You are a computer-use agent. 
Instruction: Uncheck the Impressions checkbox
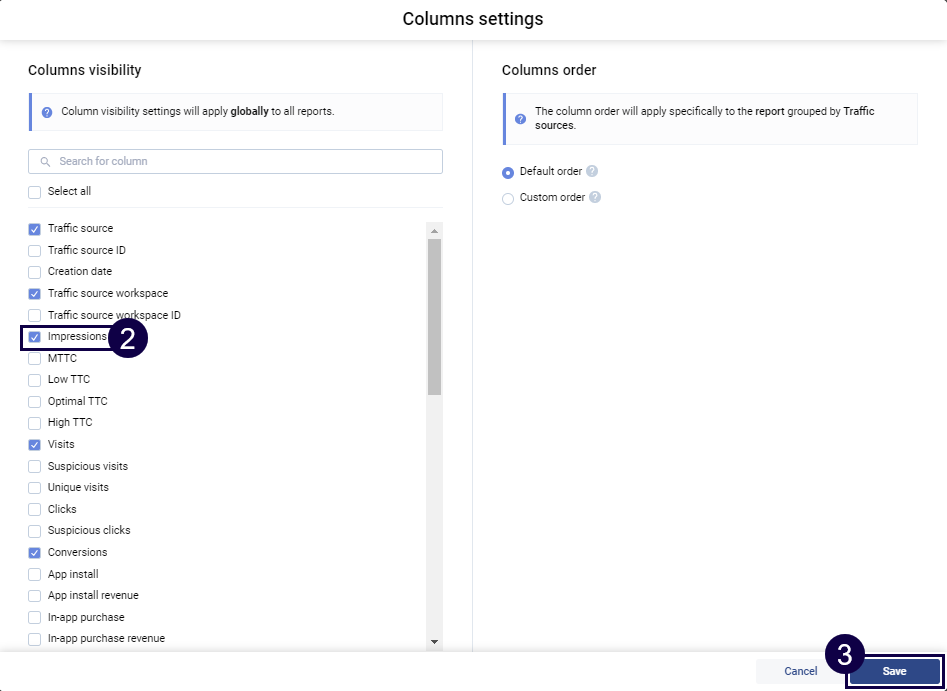click(x=35, y=337)
